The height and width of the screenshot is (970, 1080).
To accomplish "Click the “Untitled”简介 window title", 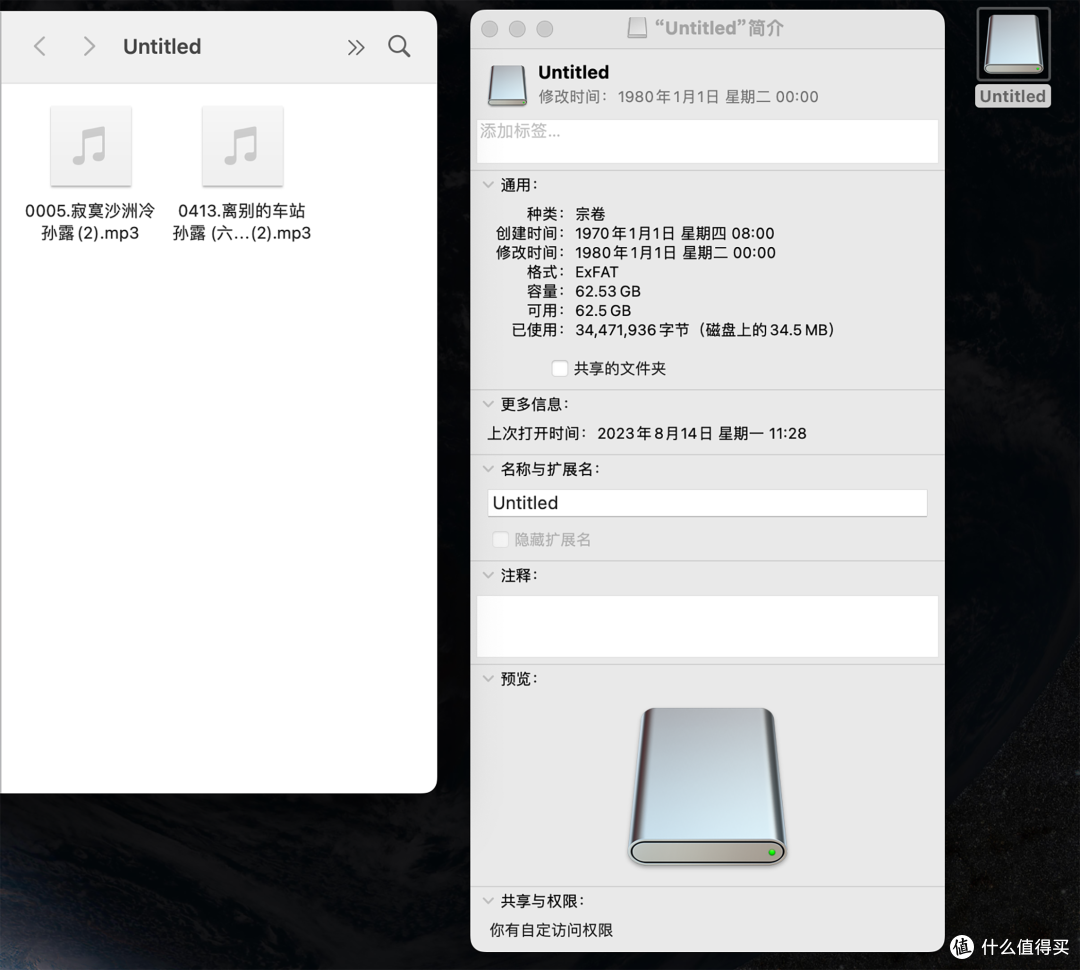I will click(718, 28).
